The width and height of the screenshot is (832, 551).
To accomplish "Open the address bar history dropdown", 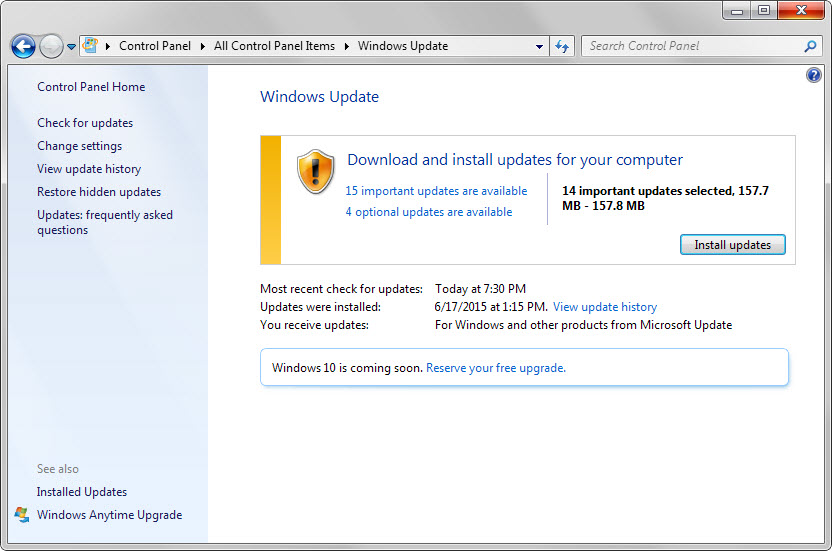I will point(539,47).
